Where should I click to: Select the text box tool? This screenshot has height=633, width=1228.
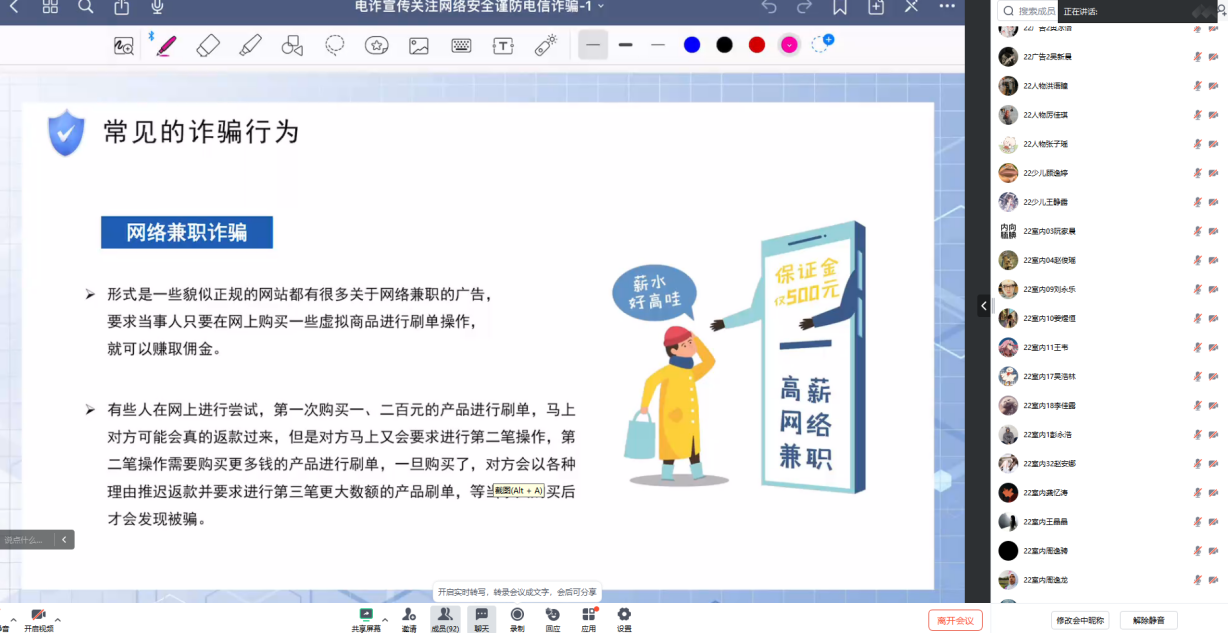pyautogui.click(x=502, y=45)
